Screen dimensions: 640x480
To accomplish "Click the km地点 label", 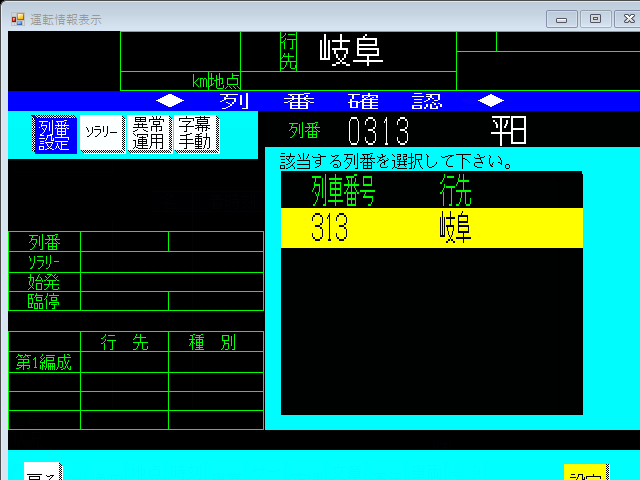I will (x=216, y=81).
